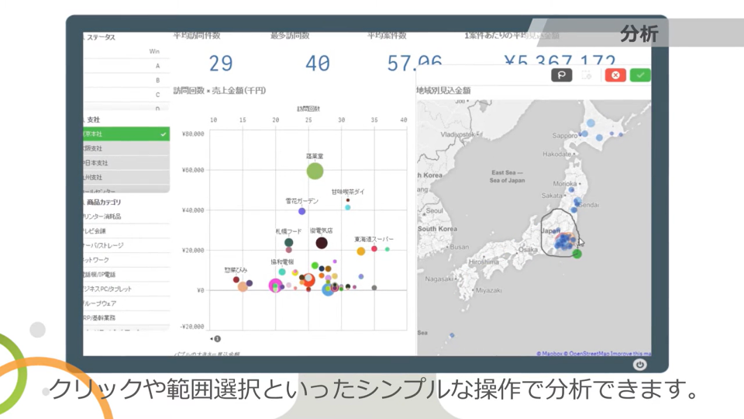Activate the lasso selection tool icon

click(x=561, y=75)
